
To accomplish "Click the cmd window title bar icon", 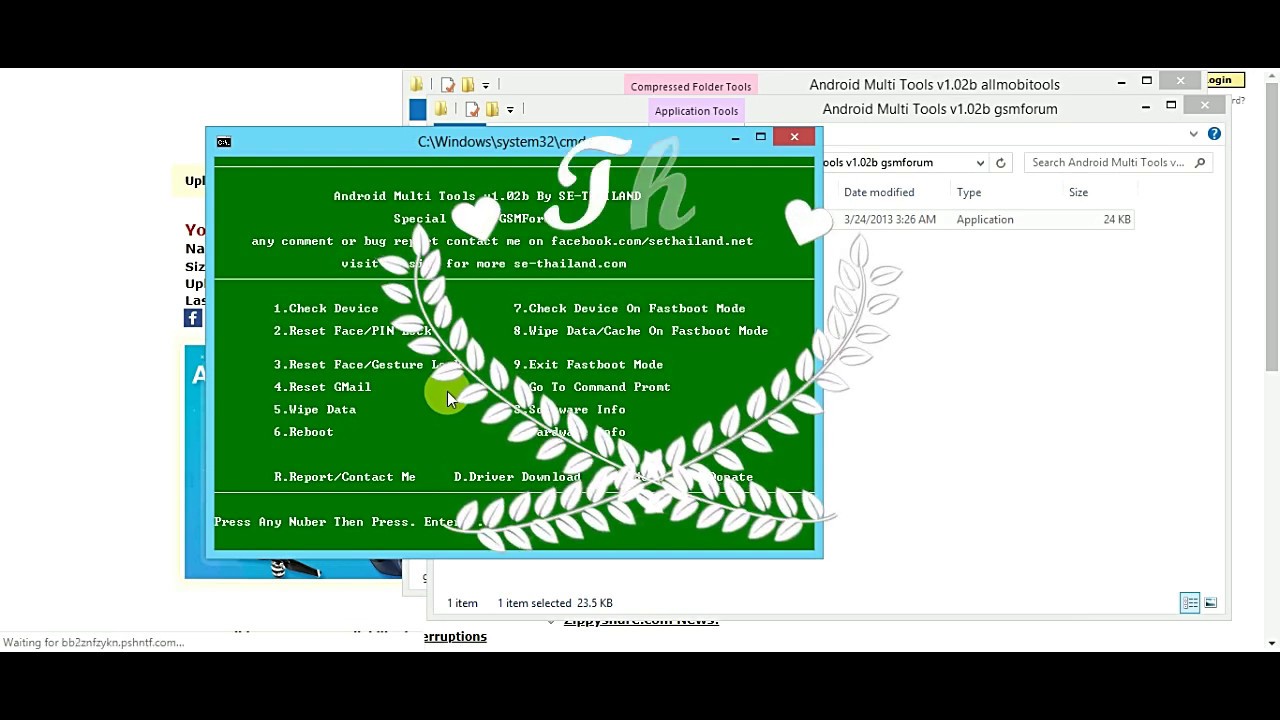I will [224, 142].
